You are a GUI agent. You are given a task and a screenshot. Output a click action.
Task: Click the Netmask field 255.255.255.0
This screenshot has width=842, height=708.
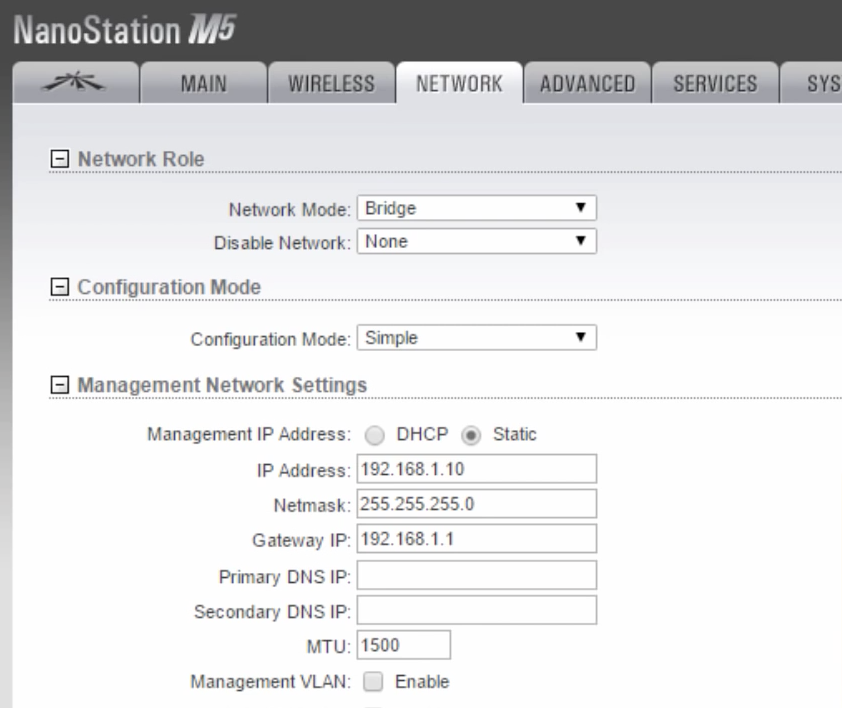pyautogui.click(x=477, y=504)
